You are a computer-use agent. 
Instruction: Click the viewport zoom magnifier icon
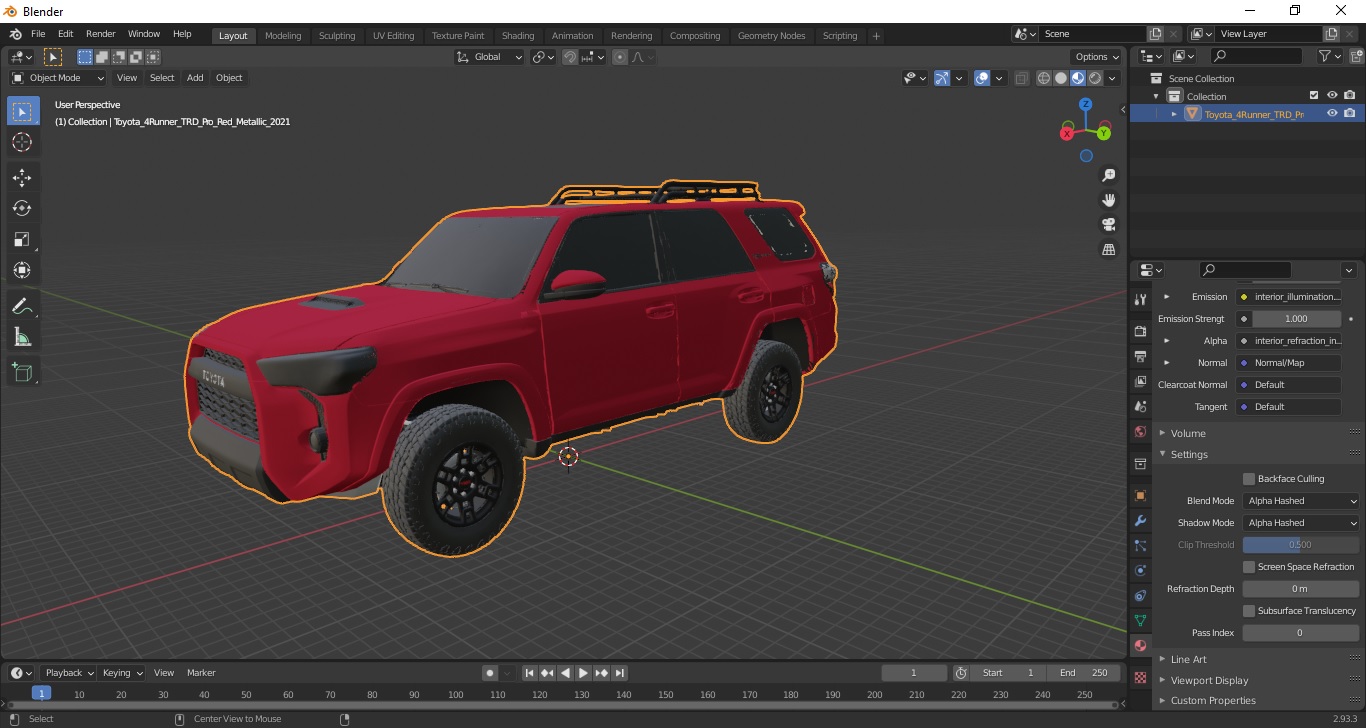tap(1108, 175)
